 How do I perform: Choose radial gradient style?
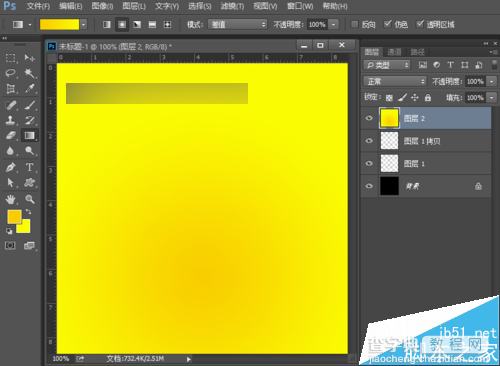click(122, 24)
